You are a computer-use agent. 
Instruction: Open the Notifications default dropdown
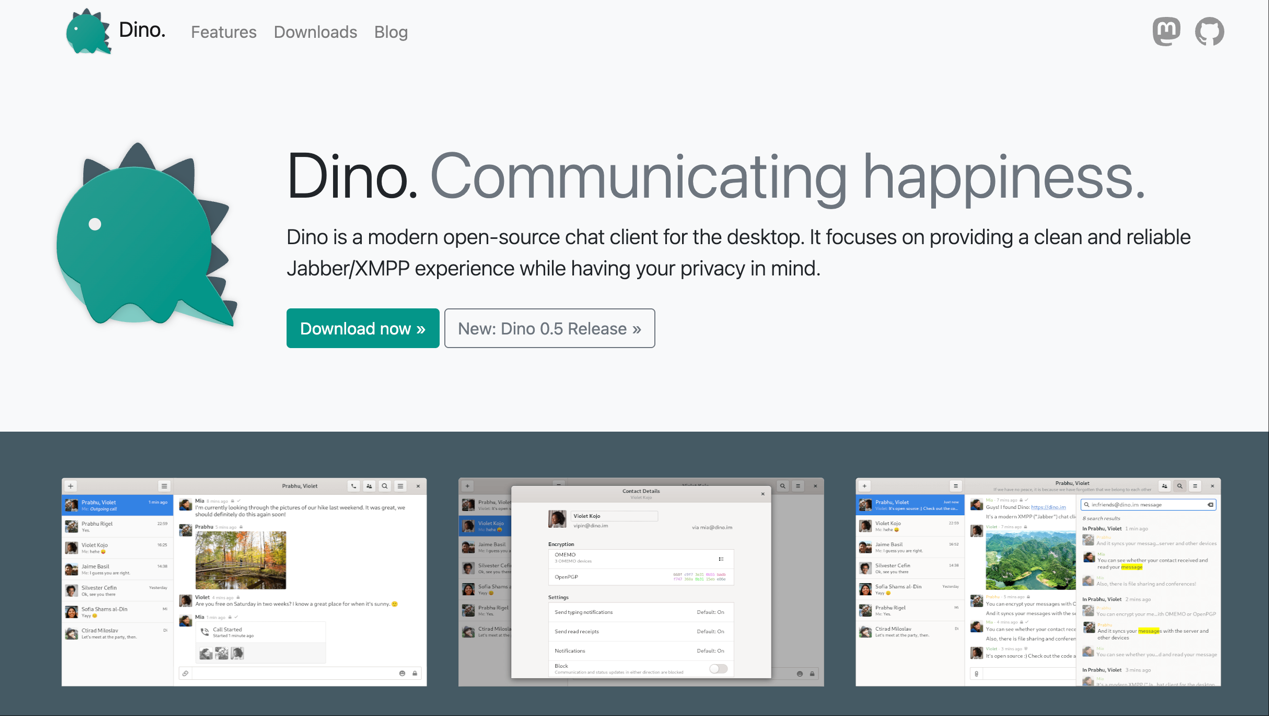tap(711, 651)
